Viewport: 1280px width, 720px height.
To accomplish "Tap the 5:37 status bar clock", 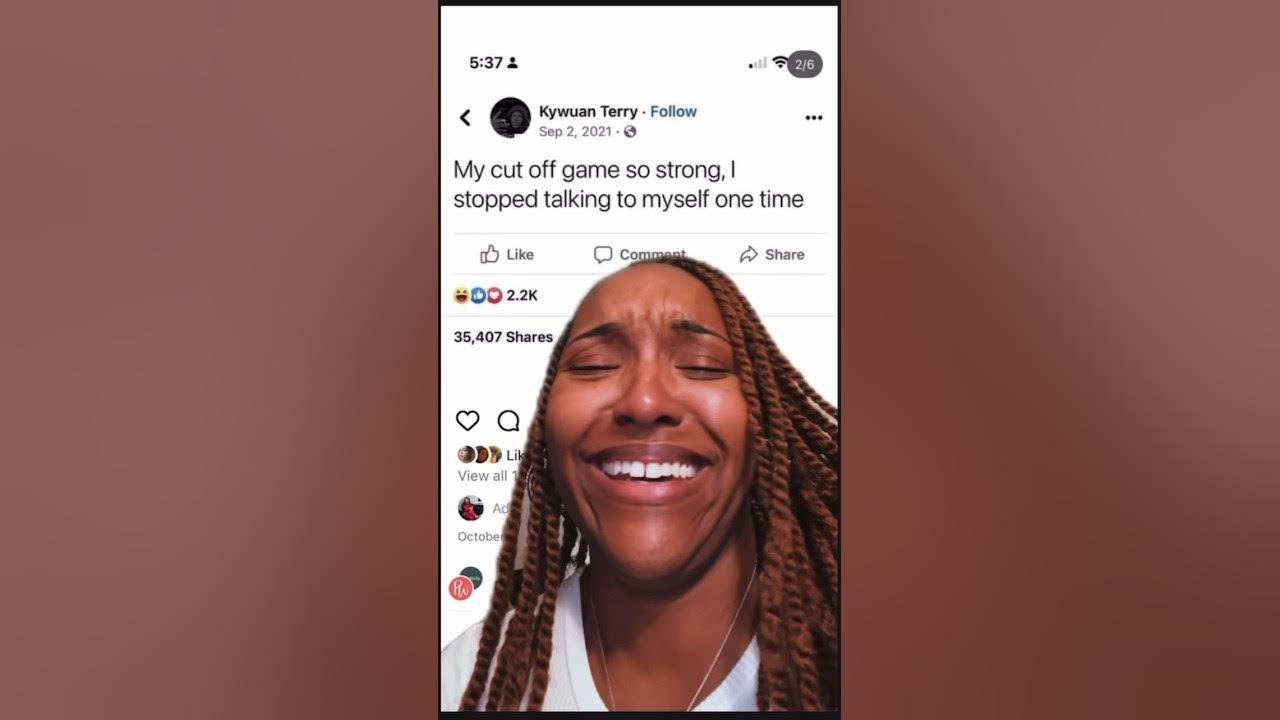I will (x=486, y=62).
